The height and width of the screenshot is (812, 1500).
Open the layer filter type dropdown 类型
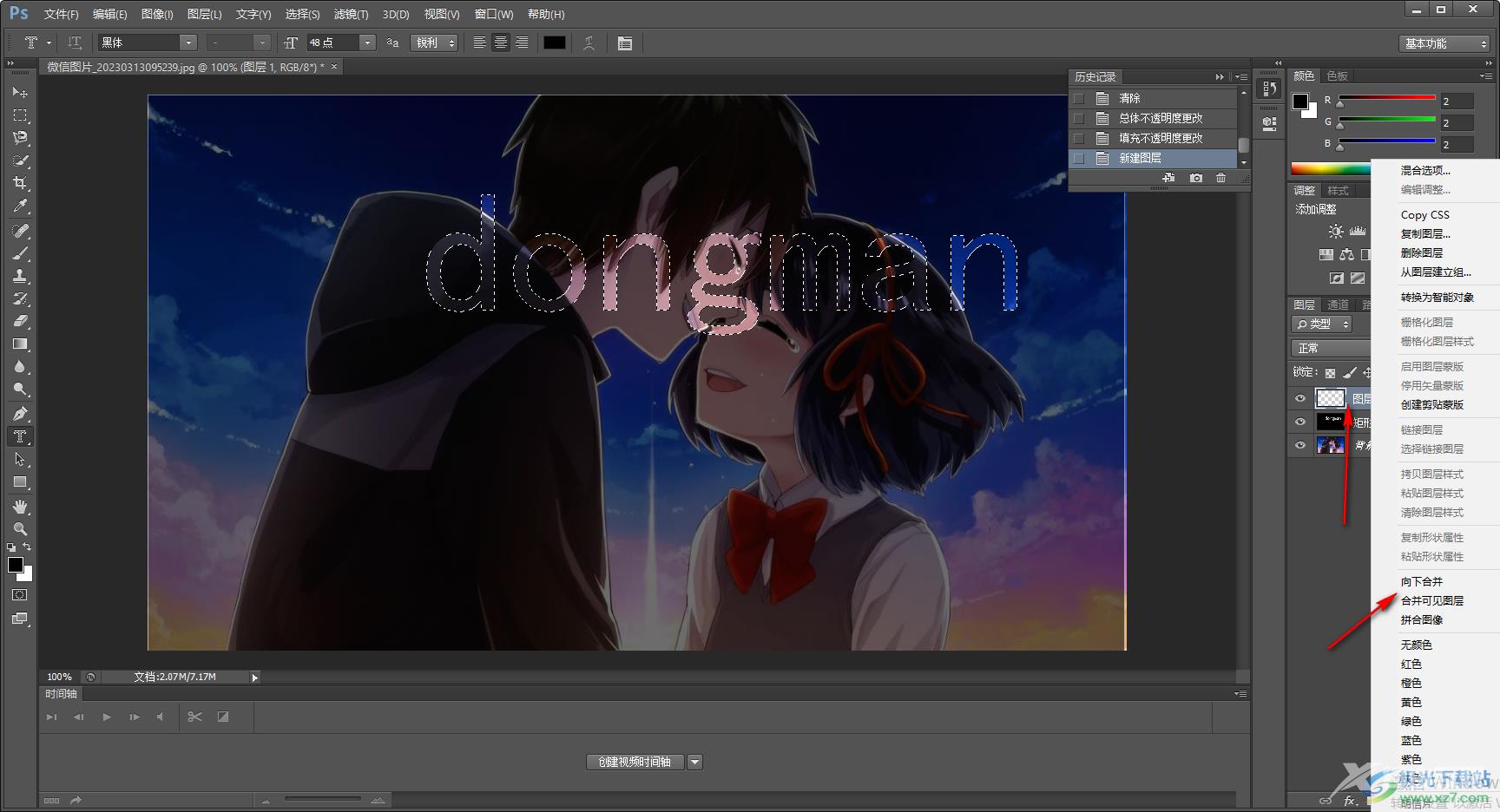coord(1322,324)
